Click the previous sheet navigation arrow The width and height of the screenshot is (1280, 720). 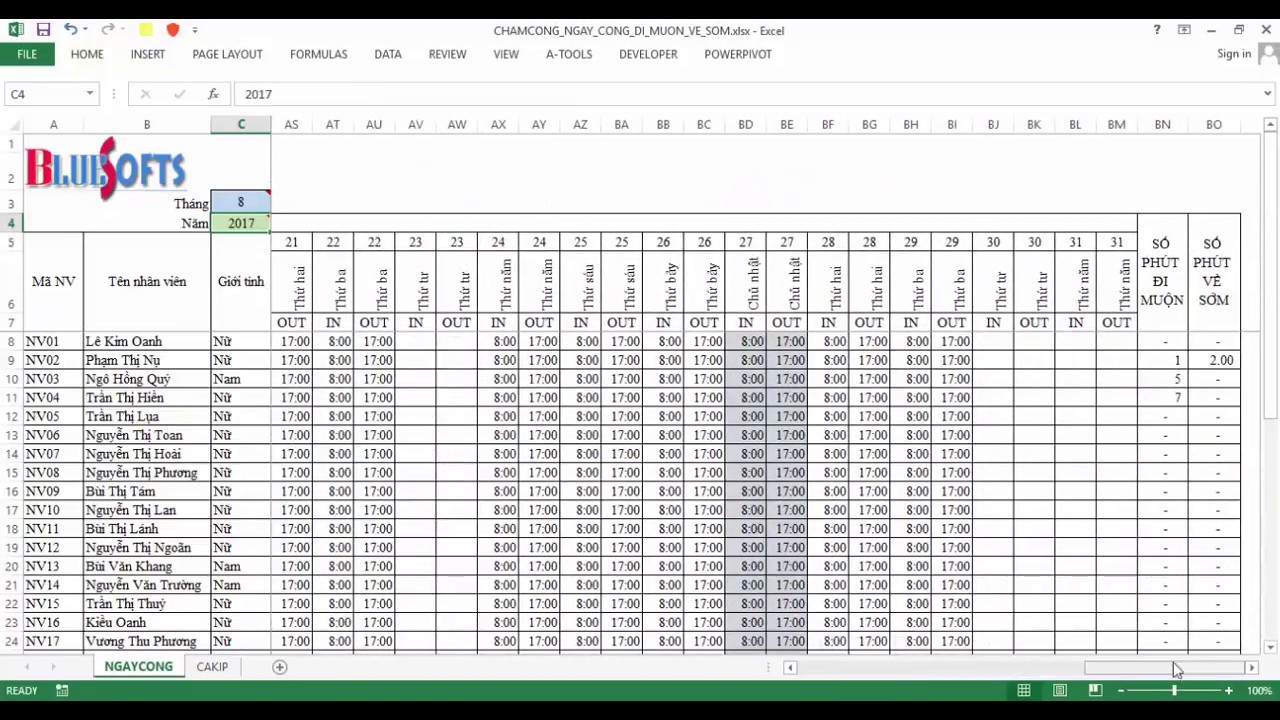coord(27,667)
